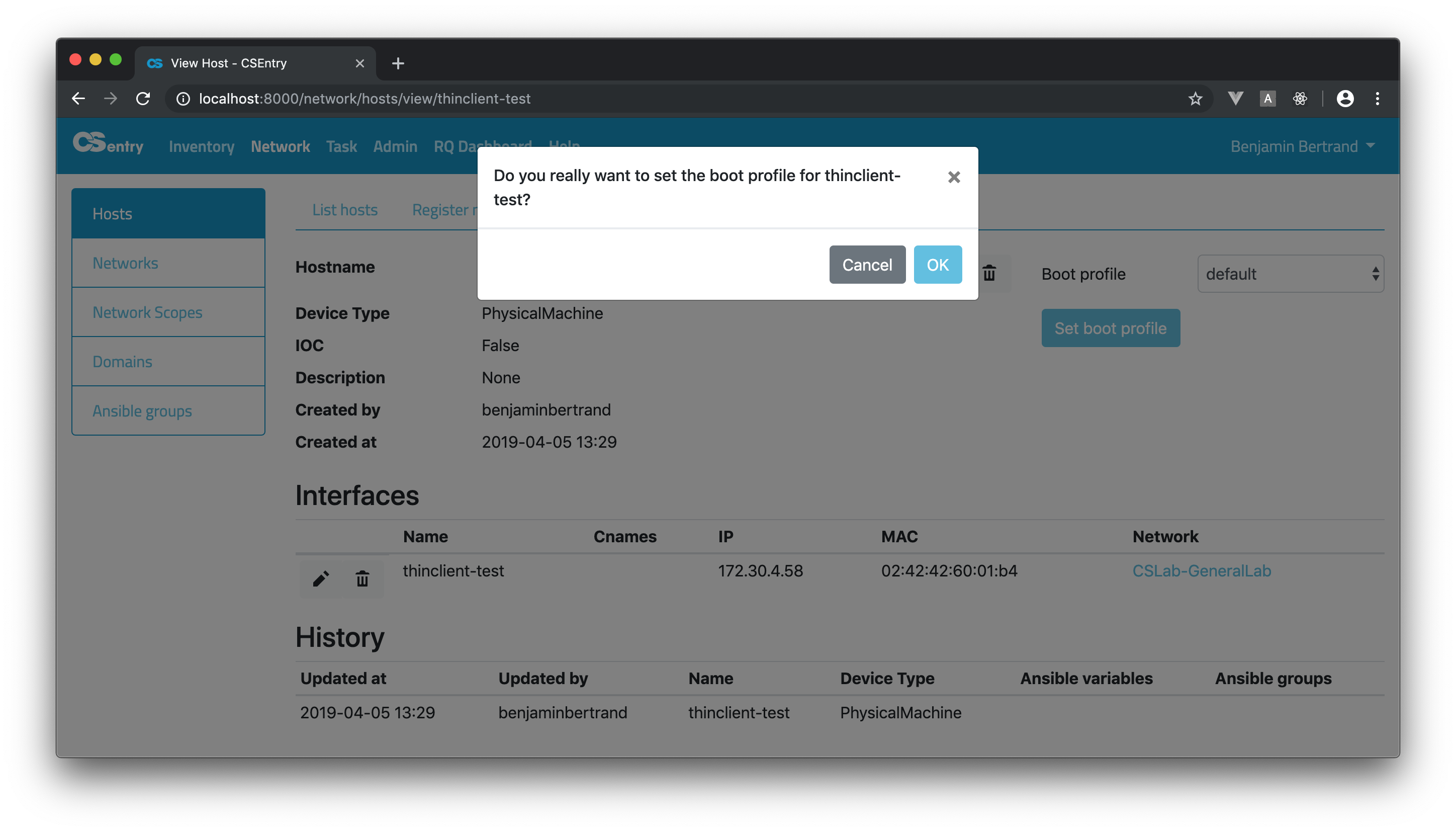Screen dimensions: 1456x832
Task: Switch to the List hosts tab
Action: [344, 210]
